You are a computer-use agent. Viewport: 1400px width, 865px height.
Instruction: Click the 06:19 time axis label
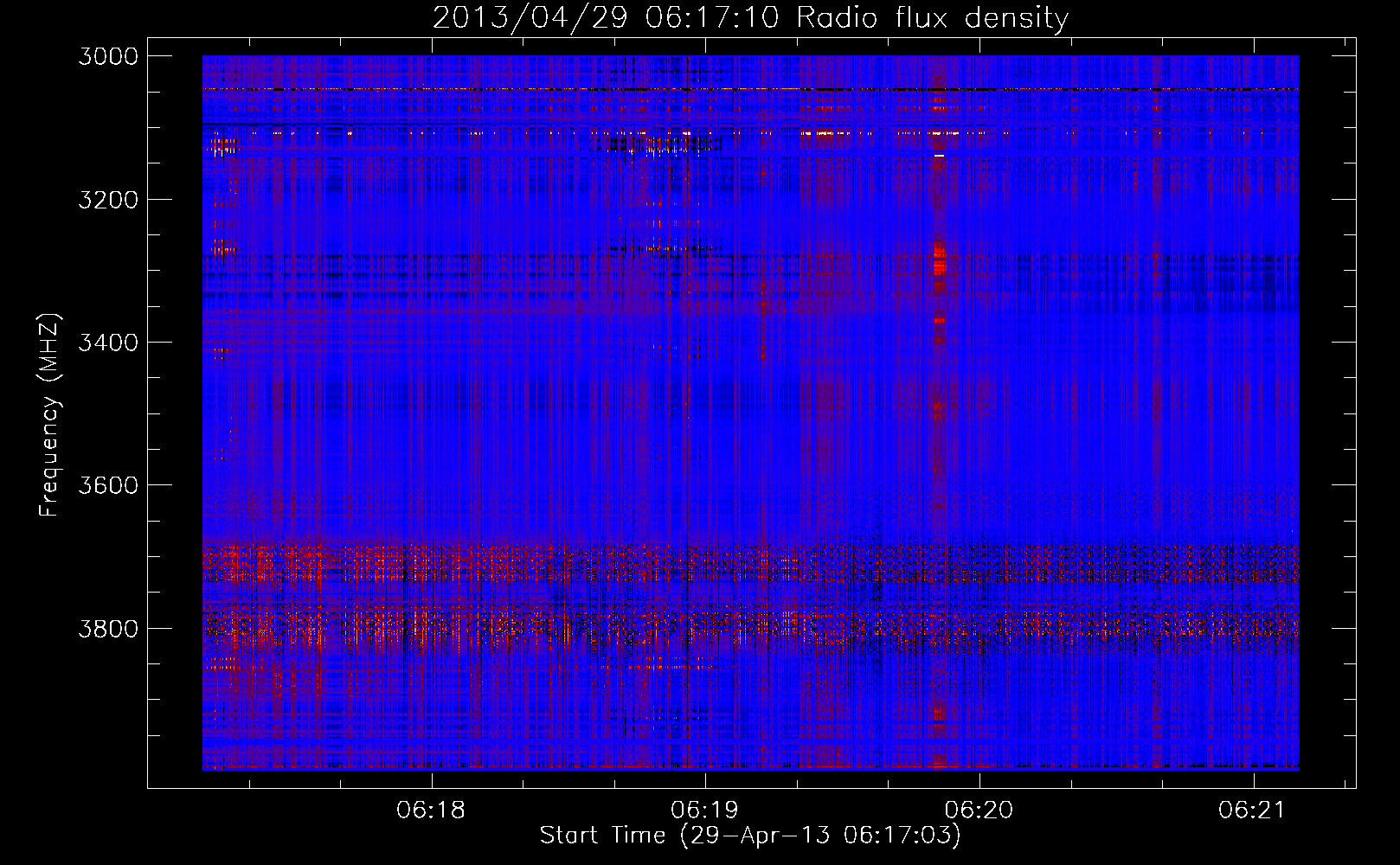(705, 811)
